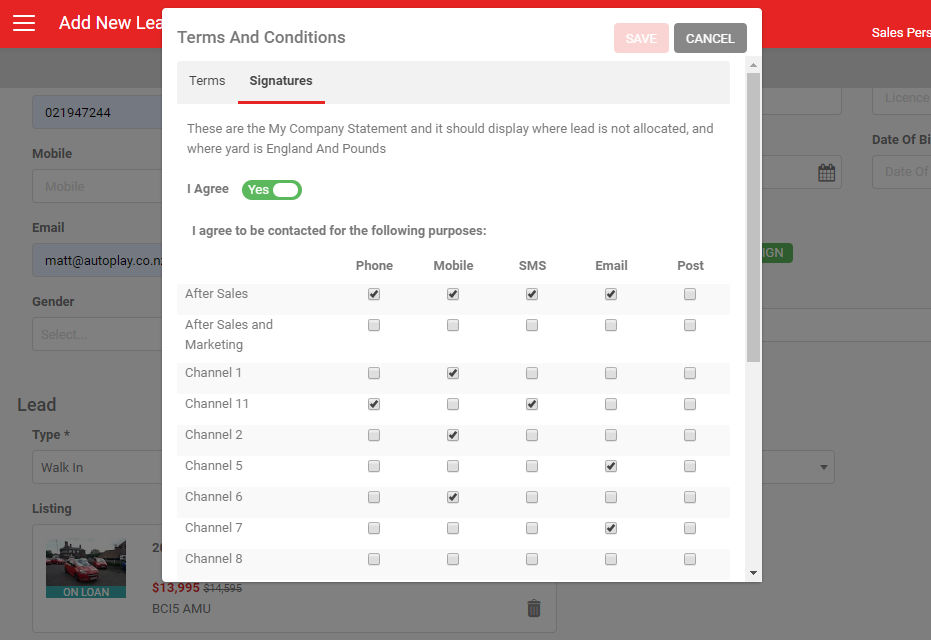931x640 pixels.
Task: Click the CANCEL button
Action: tap(710, 39)
